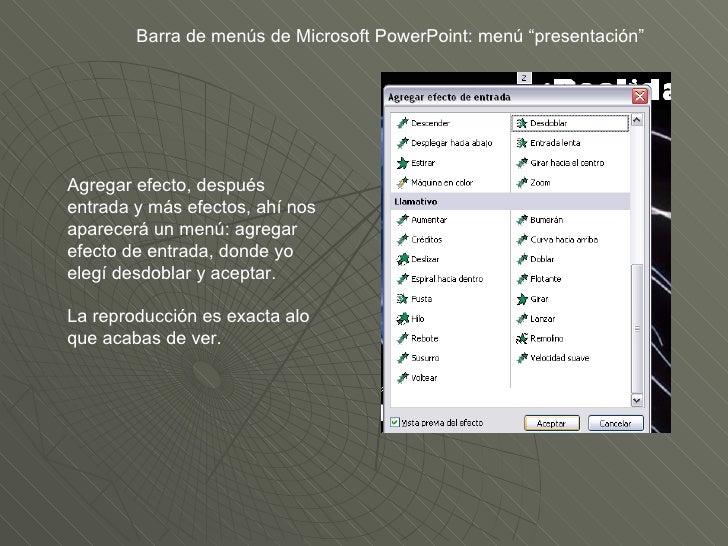The height and width of the screenshot is (546, 728).
Task: Click the Fusta effect star icon
Action: pos(403,299)
